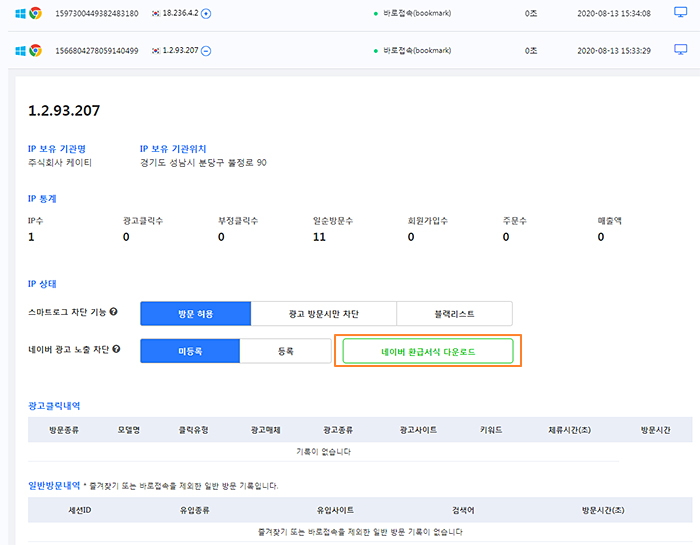This screenshot has width=700, height=545.
Task: Open help icon next to 스마트로그 차단 기능
Action: pos(113,312)
